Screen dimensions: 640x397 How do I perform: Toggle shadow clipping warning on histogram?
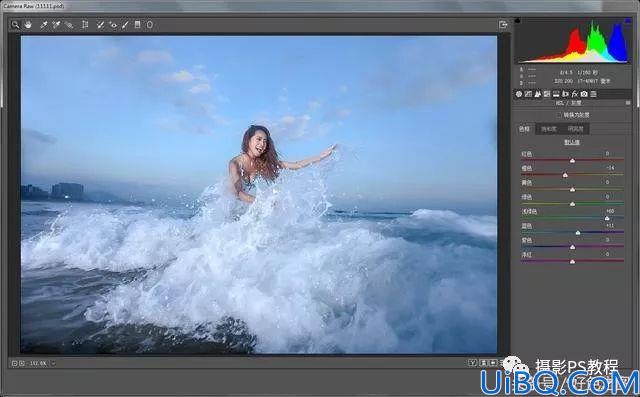coord(518,20)
